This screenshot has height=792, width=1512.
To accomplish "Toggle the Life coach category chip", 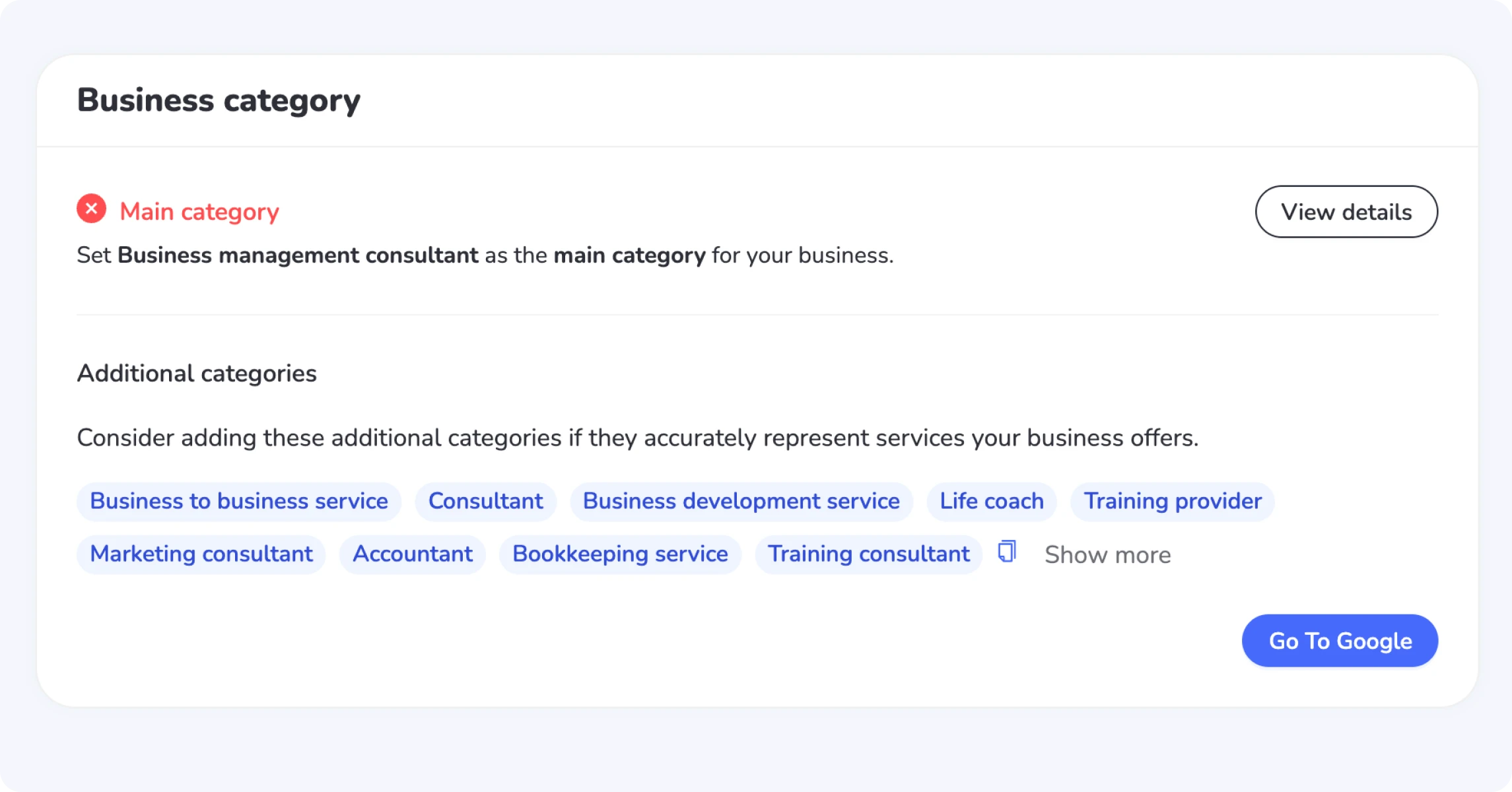I will pyautogui.click(x=991, y=501).
